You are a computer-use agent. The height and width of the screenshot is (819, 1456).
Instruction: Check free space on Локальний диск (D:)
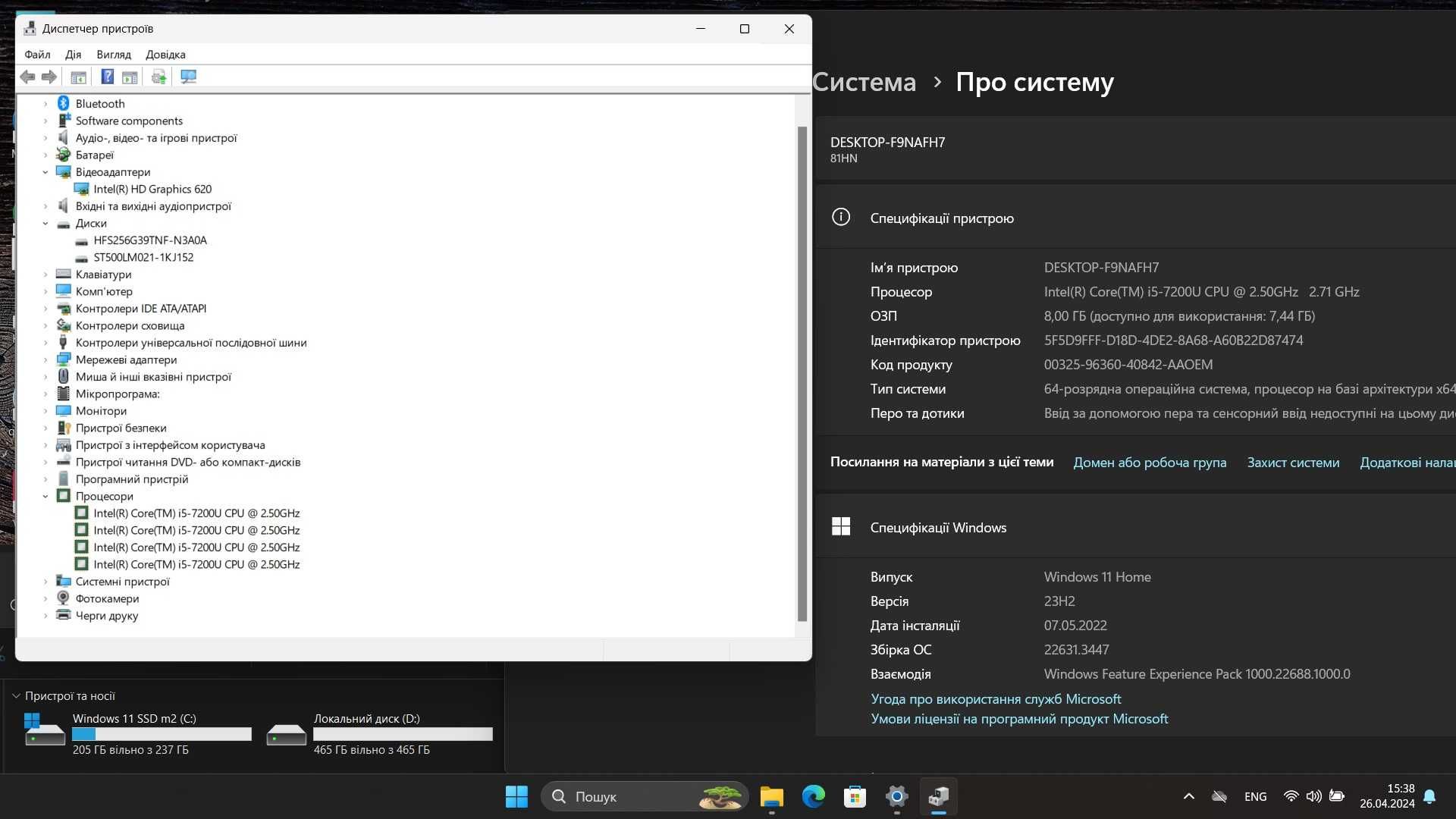point(371,749)
